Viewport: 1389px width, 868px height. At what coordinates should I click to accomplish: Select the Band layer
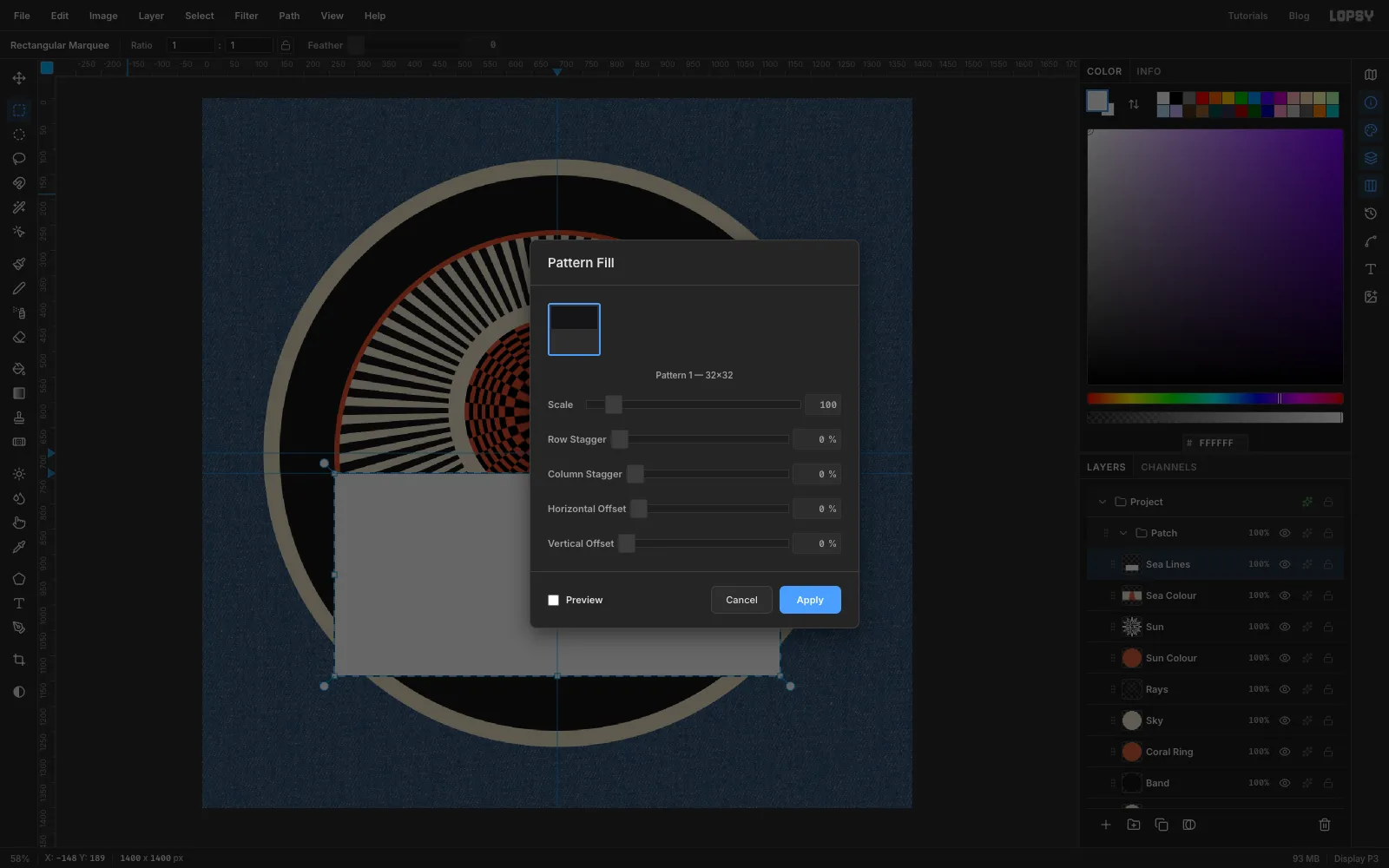point(1215,783)
